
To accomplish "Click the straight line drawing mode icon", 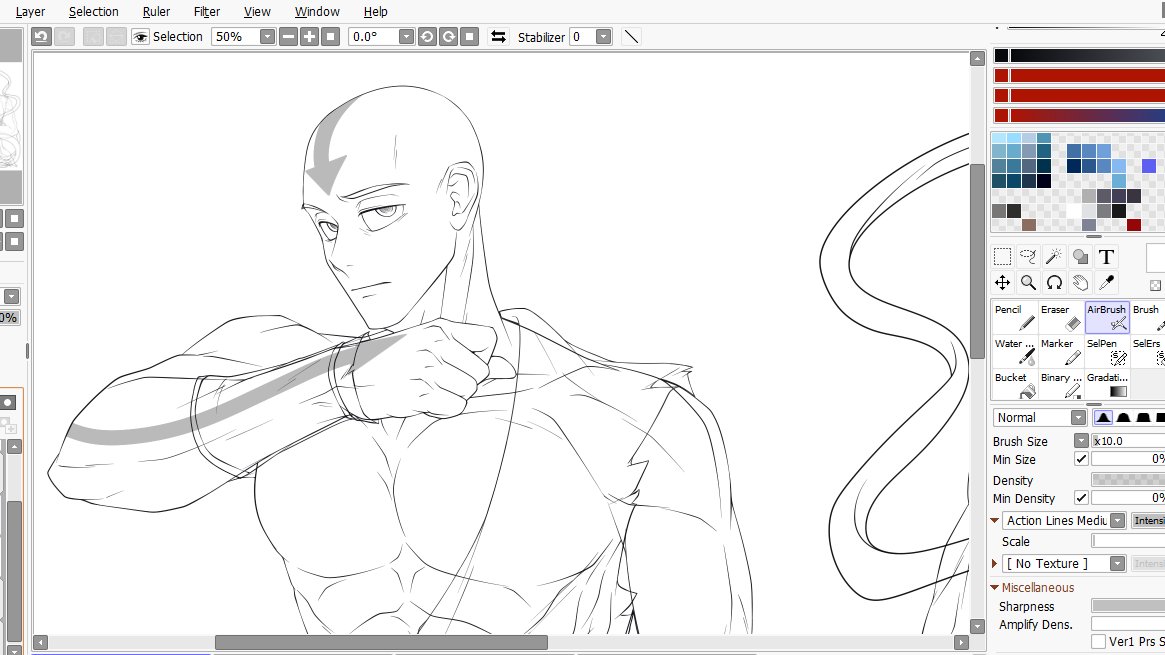I will [x=631, y=36].
